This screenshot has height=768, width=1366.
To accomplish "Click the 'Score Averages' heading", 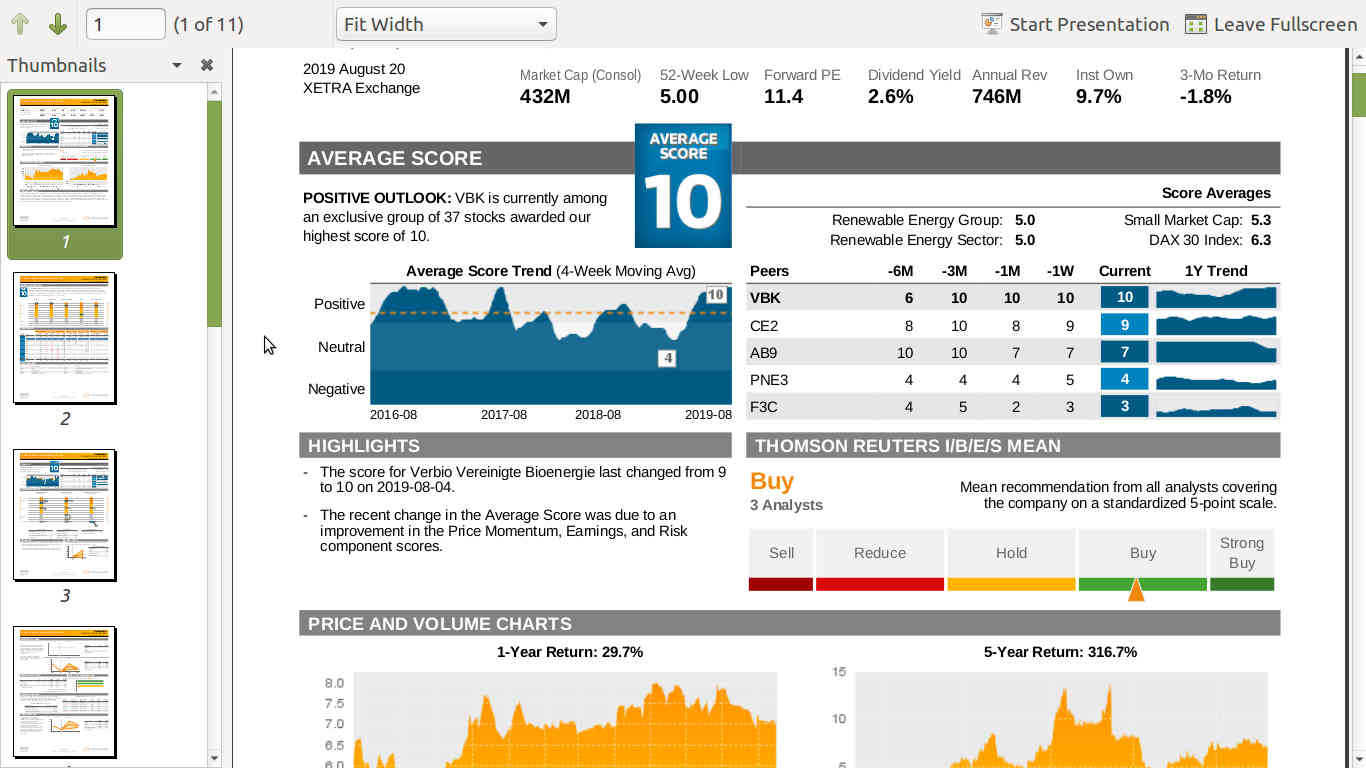I will tap(1216, 193).
